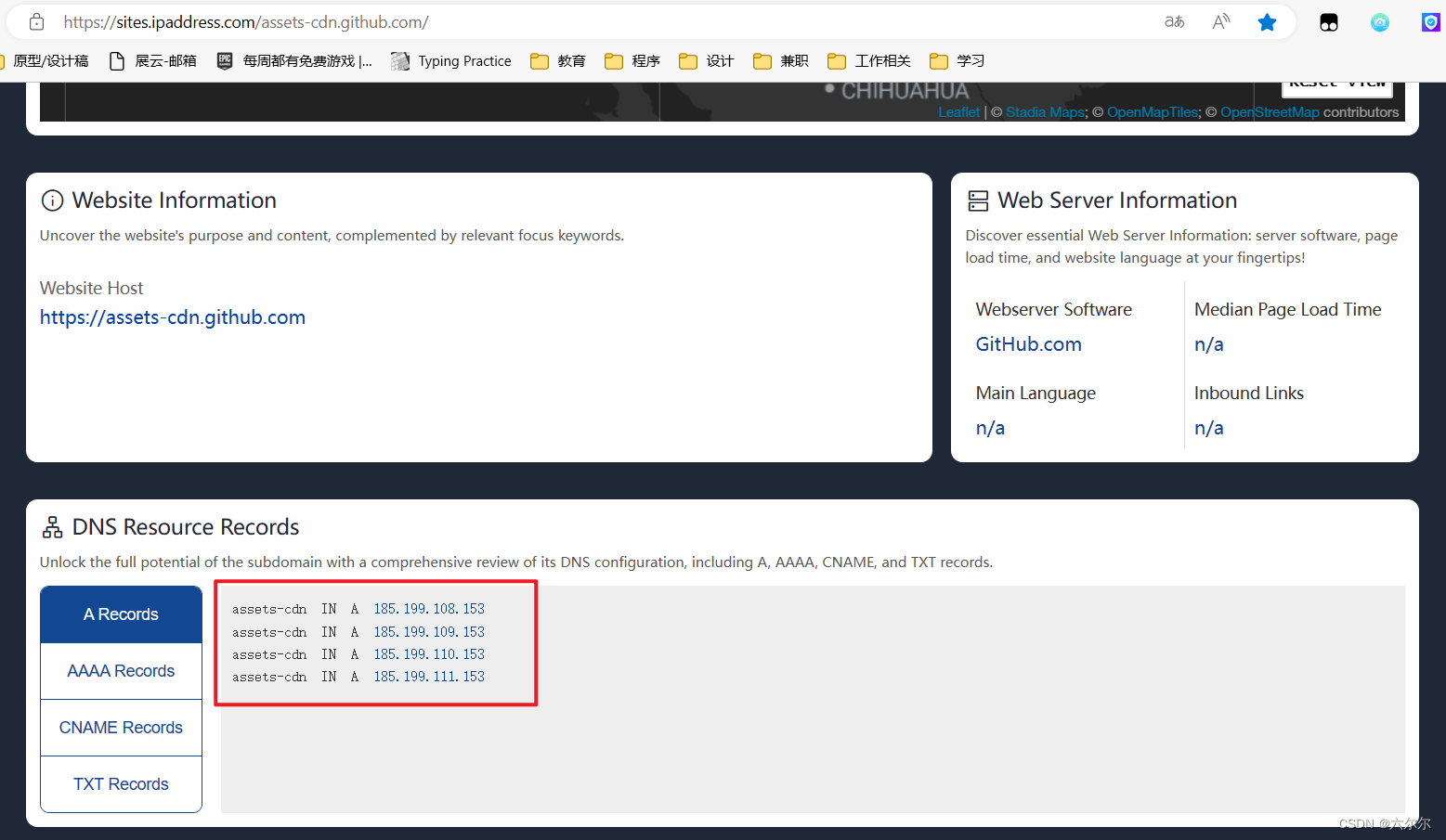Select the A Records tab

pos(121,614)
